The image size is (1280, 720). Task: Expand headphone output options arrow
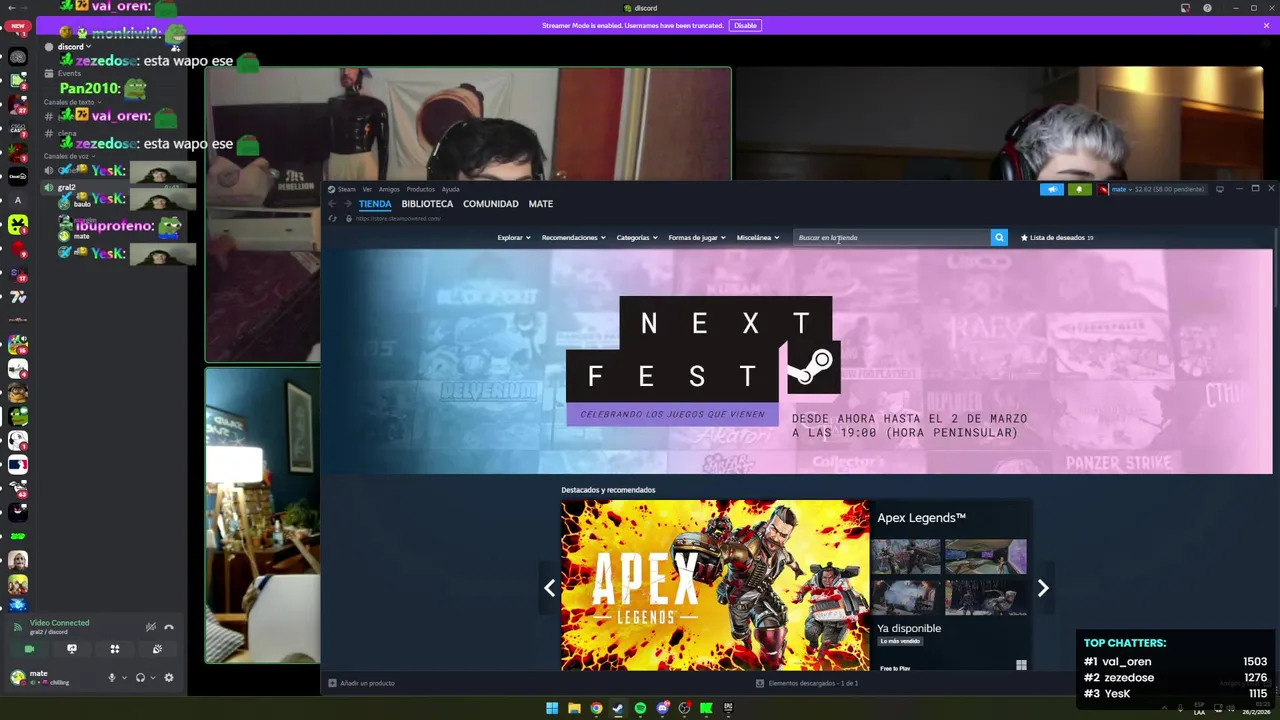coord(152,678)
